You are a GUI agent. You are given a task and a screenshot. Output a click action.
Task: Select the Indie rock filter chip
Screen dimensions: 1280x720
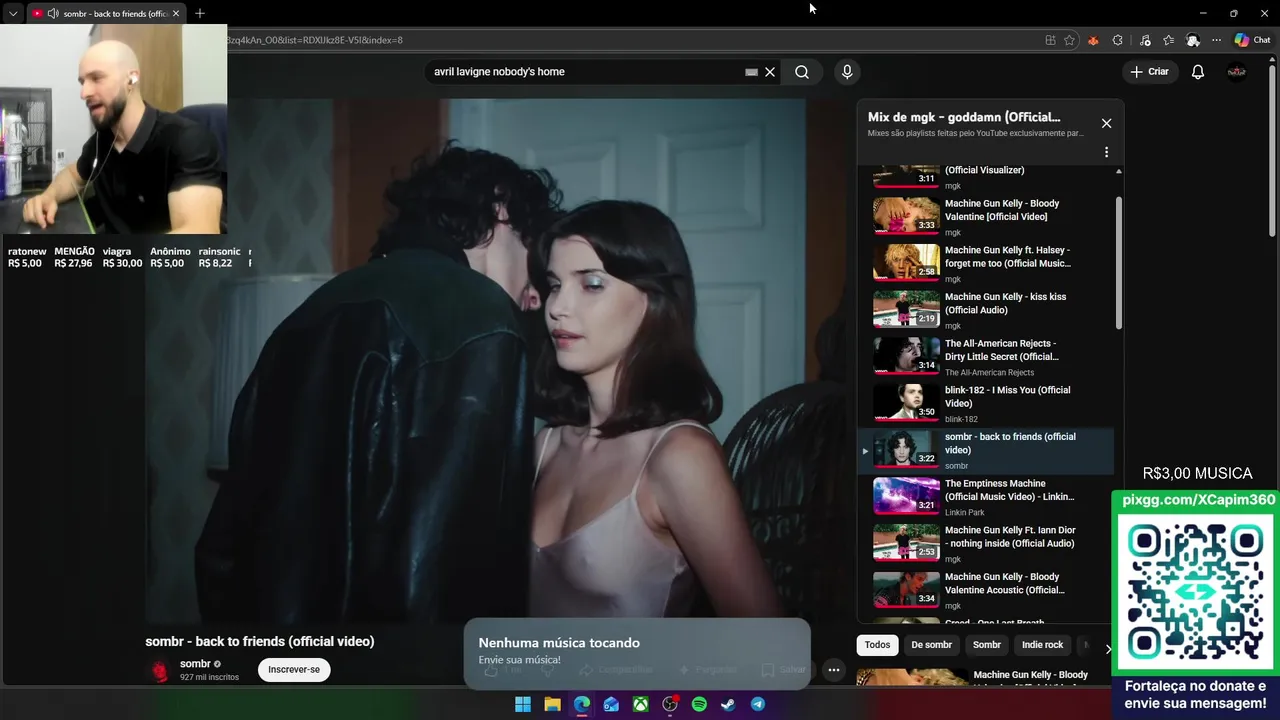click(x=1042, y=645)
